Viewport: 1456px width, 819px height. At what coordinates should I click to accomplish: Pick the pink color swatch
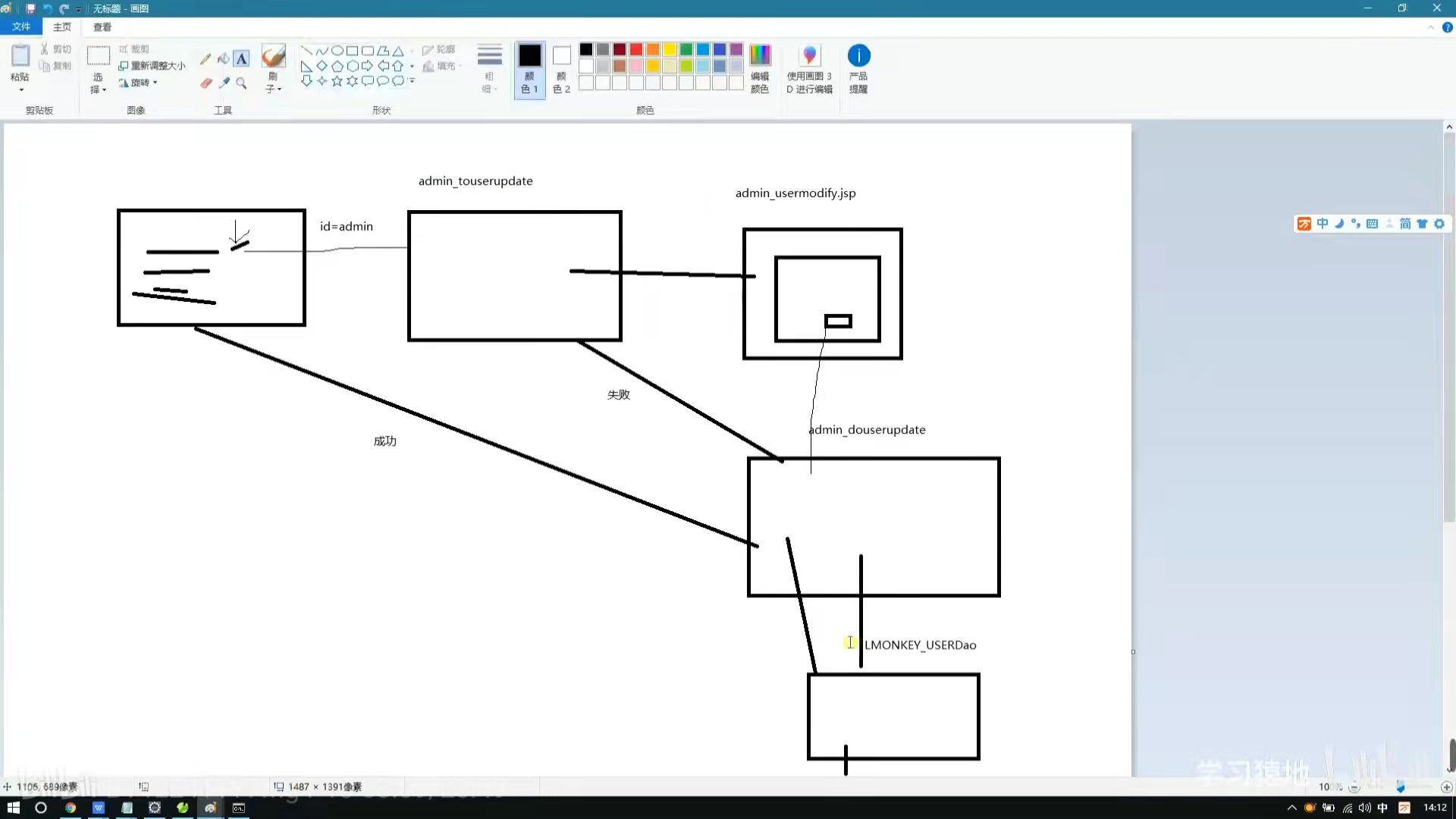pyautogui.click(x=636, y=66)
